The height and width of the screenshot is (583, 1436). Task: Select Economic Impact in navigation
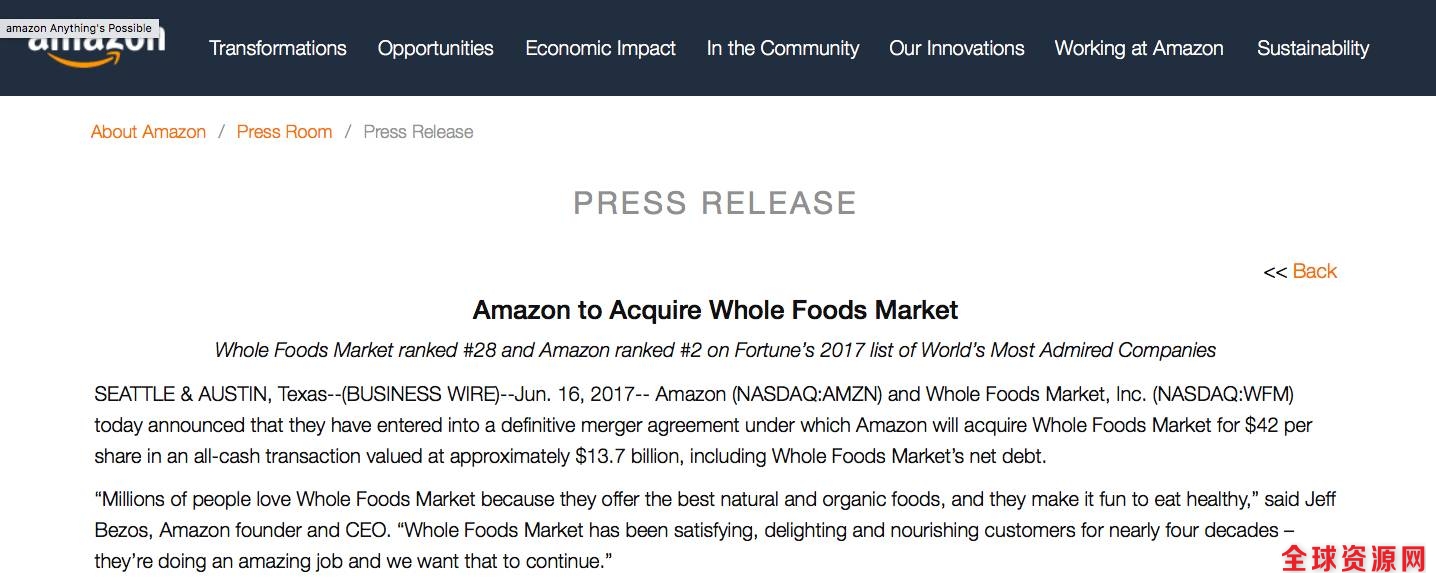[601, 48]
